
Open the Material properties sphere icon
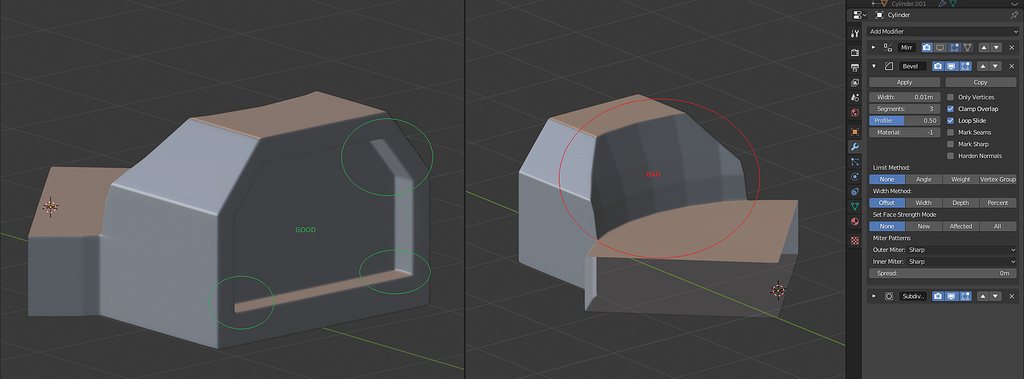coord(855,222)
